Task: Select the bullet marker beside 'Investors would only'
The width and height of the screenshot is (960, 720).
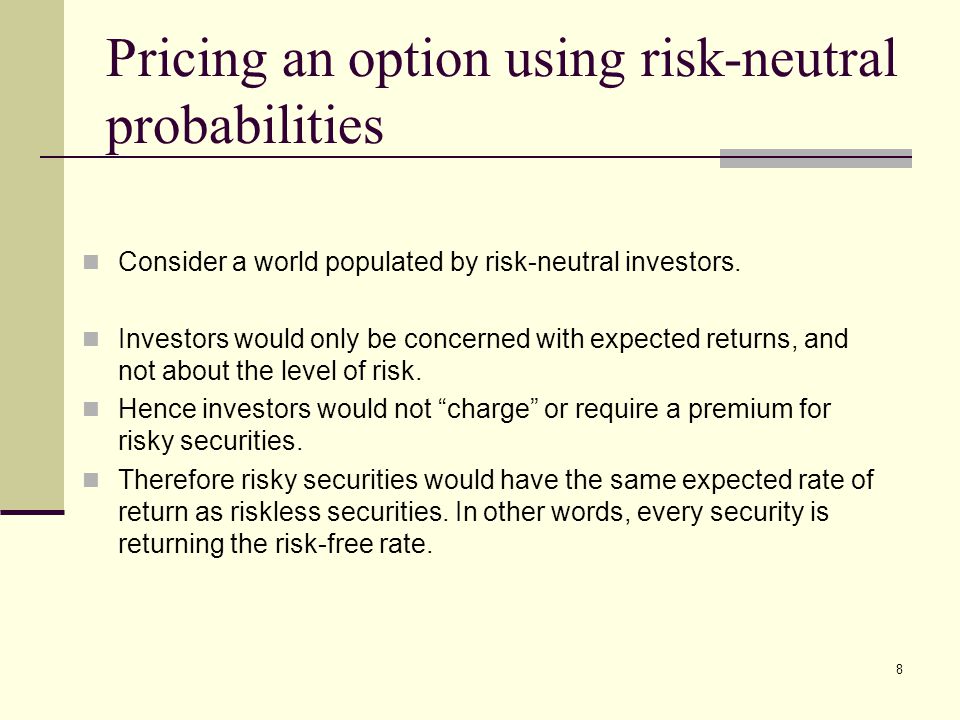Action: click(91, 339)
